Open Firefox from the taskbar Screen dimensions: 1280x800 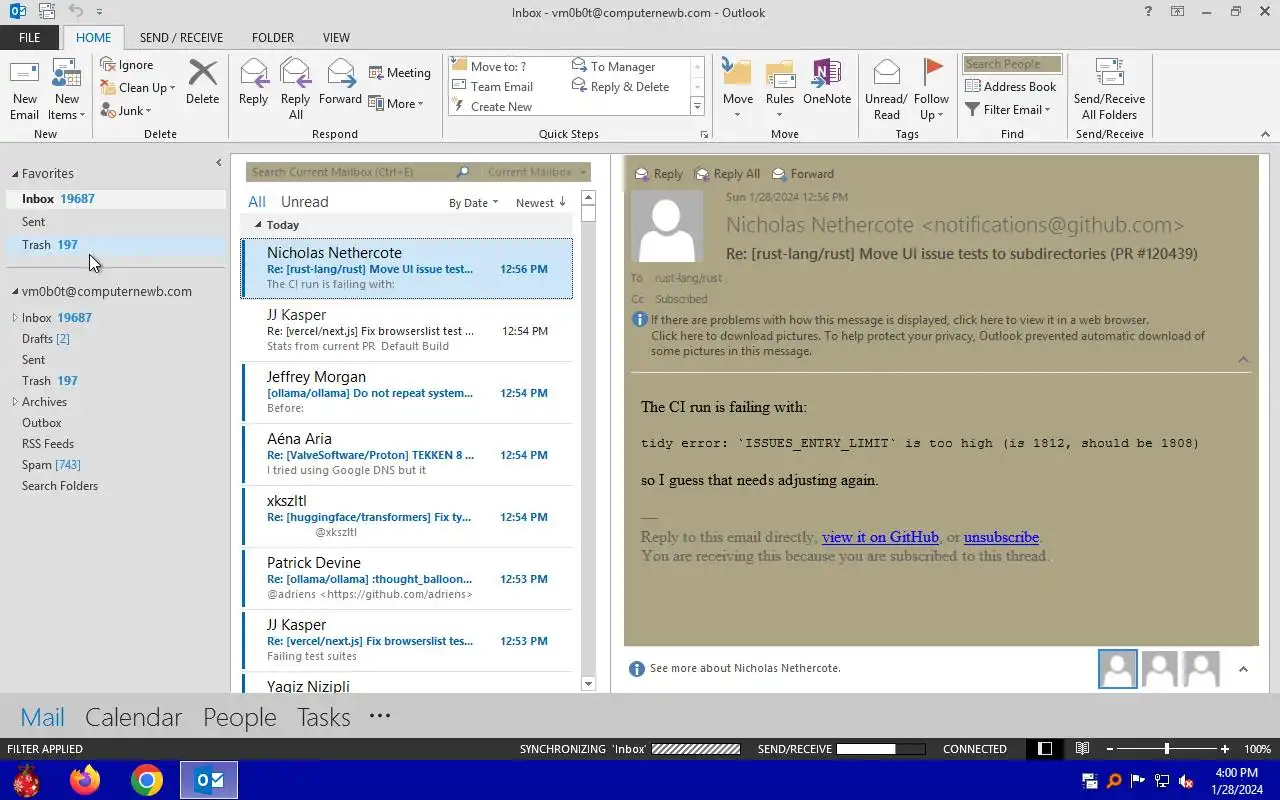pyautogui.click(x=85, y=780)
